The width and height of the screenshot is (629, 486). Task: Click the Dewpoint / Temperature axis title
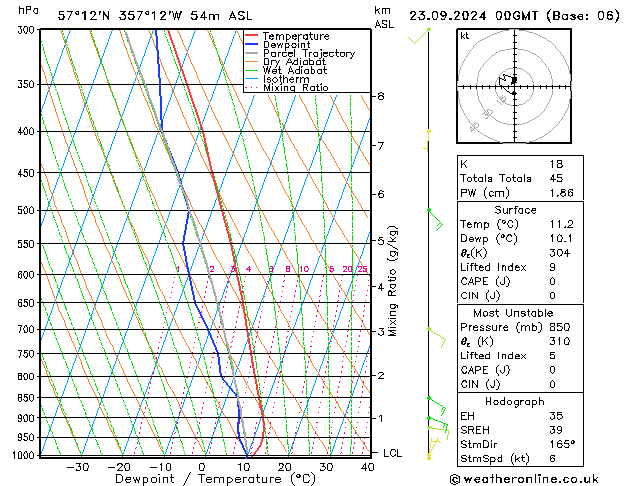(x=215, y=479)
